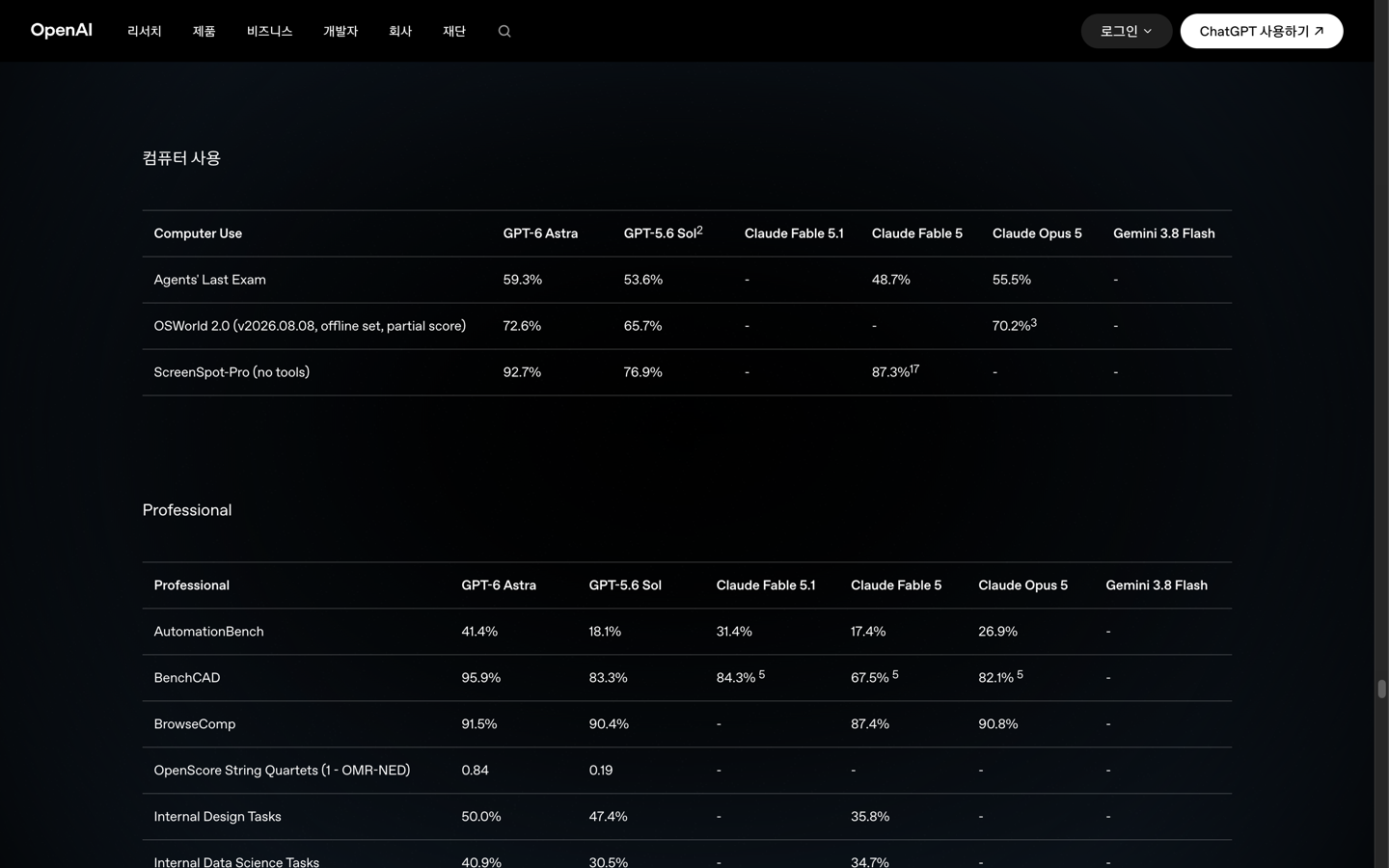
Task: Click the 55.5% score cell
Action: click(1012, 280)
